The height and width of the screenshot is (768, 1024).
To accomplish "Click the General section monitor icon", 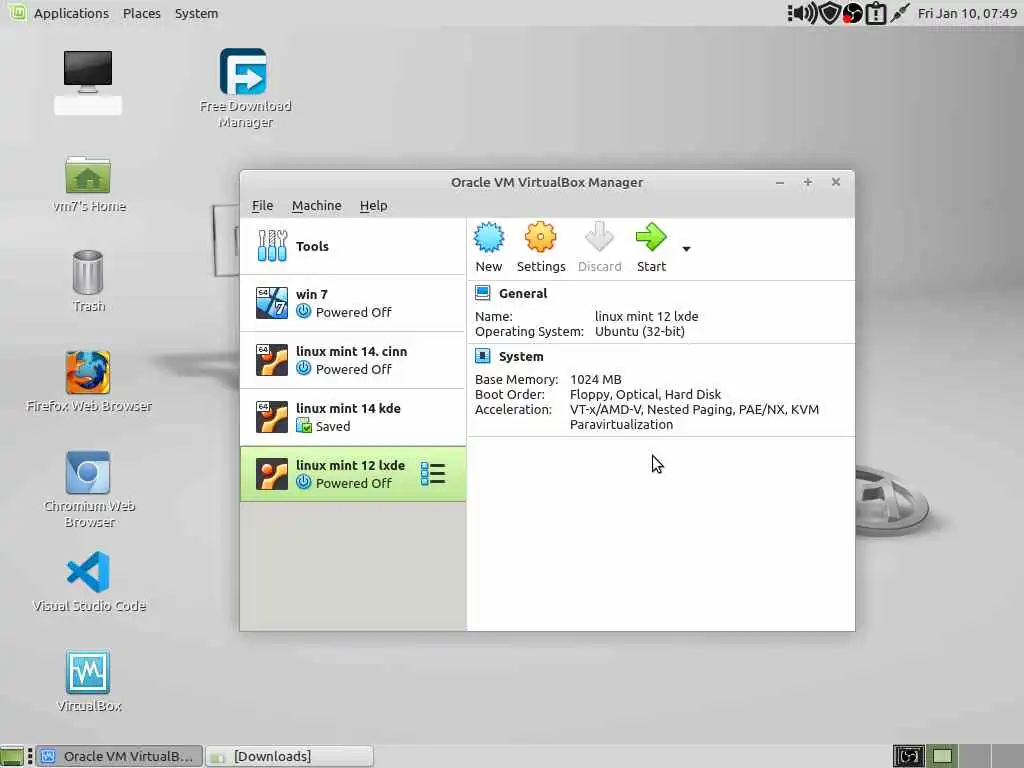I will (x=483, y=293).
